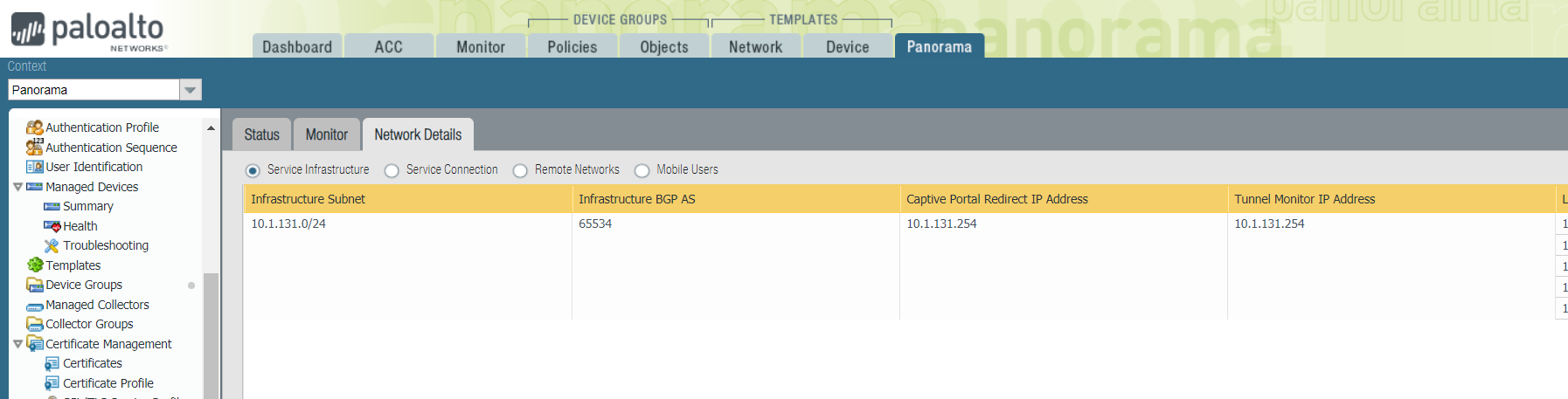Screen dimensions: 1568x399
Task: Click the Certificate Profile icon
Action: (52, 383)
